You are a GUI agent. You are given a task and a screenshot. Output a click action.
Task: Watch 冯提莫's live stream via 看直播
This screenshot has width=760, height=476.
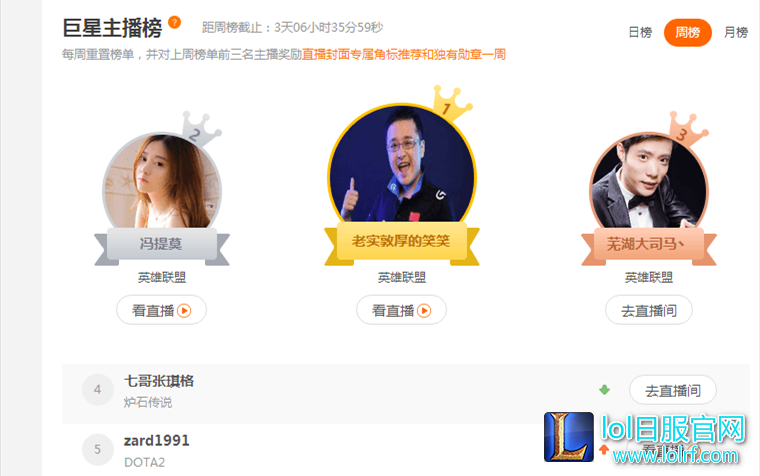(161, 310)
